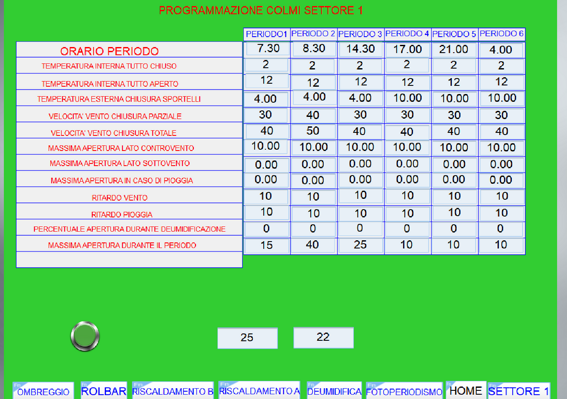This screenshot has height=399, width=567.
Task: Edit Periodo 3 ritardo pioggia value
Action: pyautogui.click(x=361, y=213)
